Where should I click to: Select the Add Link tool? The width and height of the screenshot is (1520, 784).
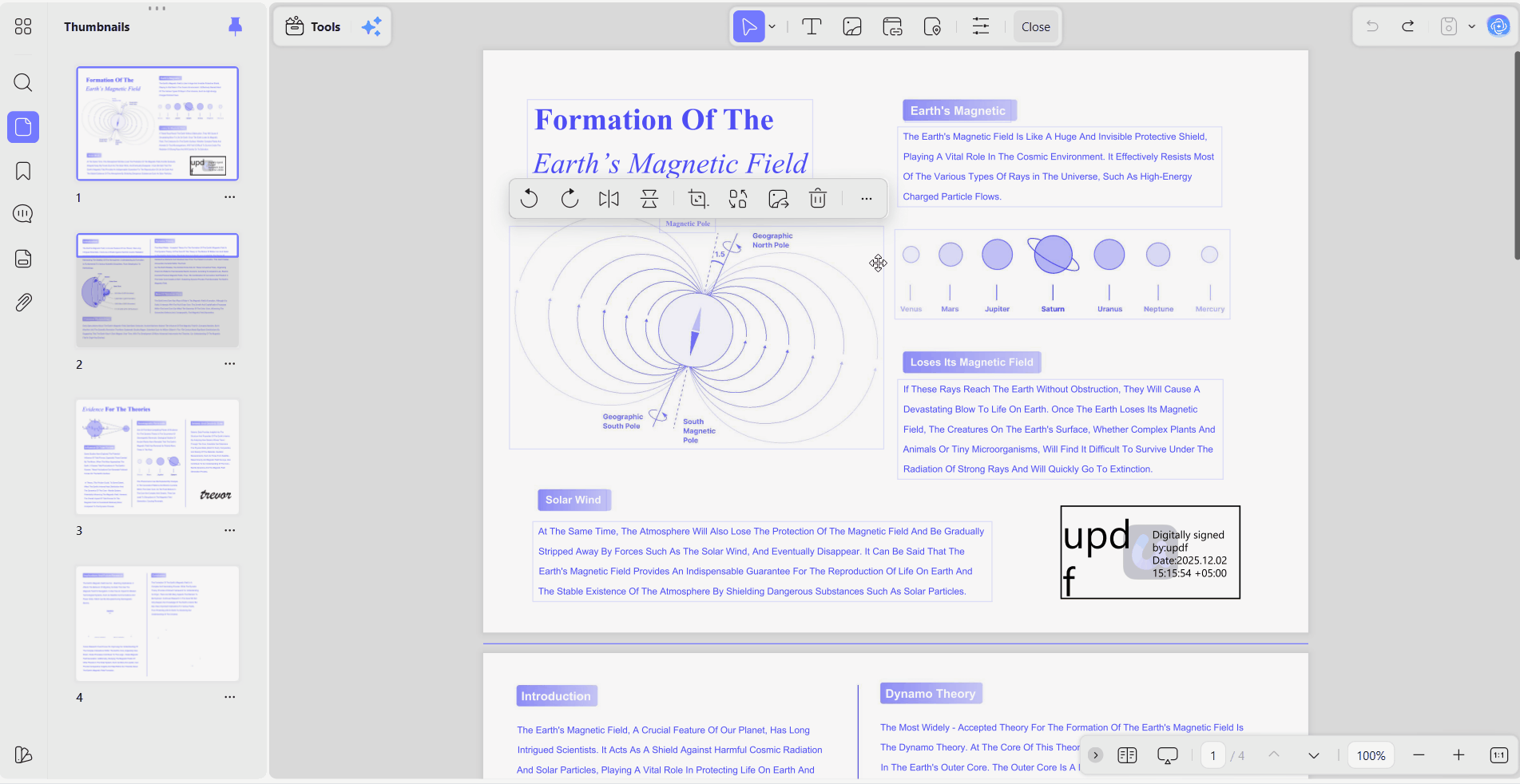click(892, 26)
